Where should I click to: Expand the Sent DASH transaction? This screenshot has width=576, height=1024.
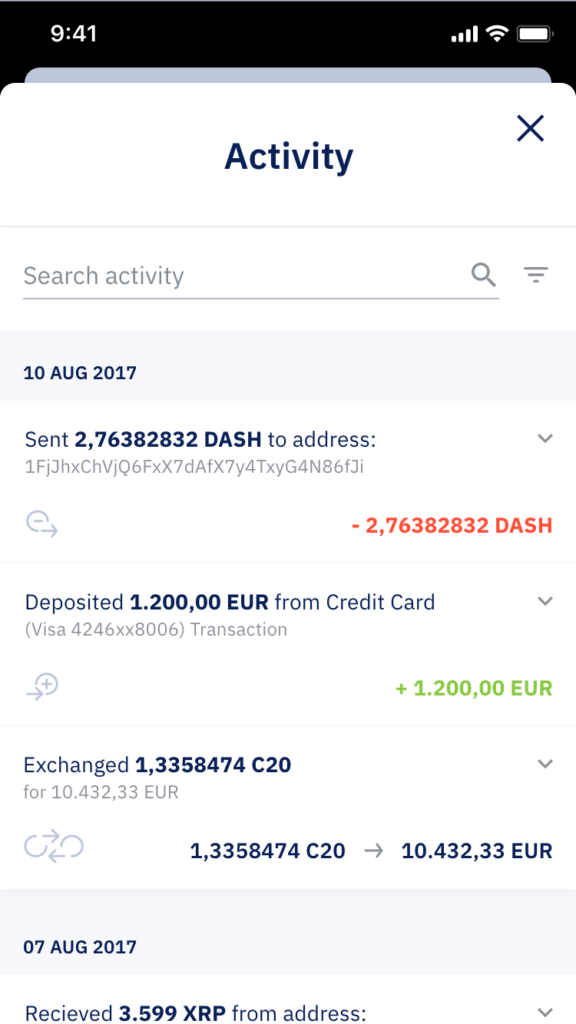(x=545, y=438)
